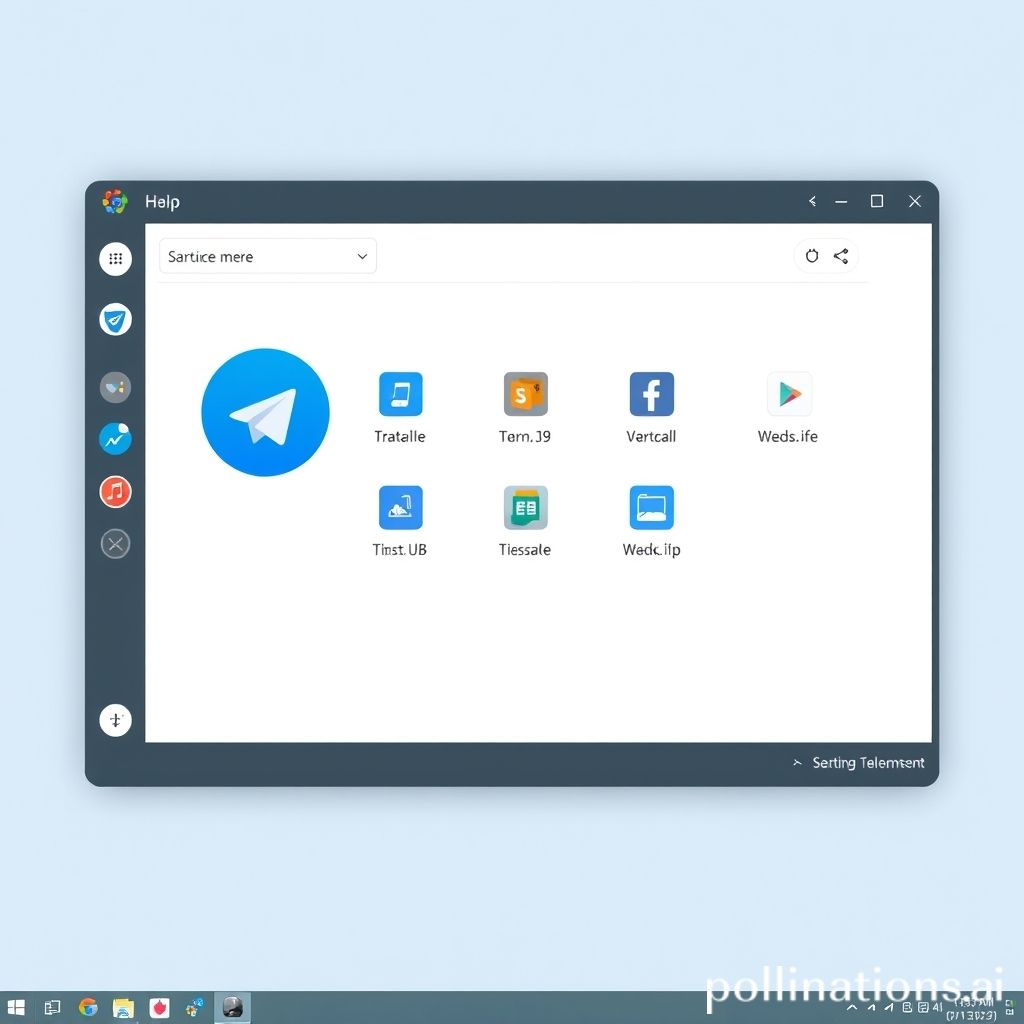1024x1024 pixels.
Task: Click the gray X circle sidebar icon
Action: click(x=116, y=543)
